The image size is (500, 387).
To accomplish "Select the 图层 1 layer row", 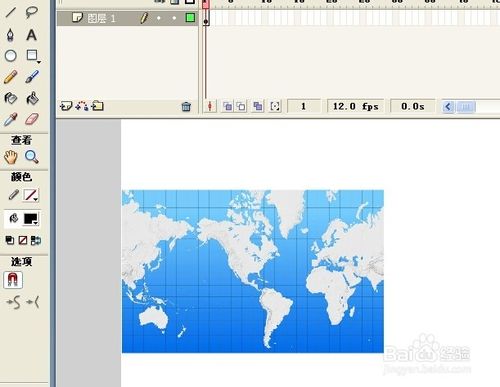I will click(x=127, y=18).
